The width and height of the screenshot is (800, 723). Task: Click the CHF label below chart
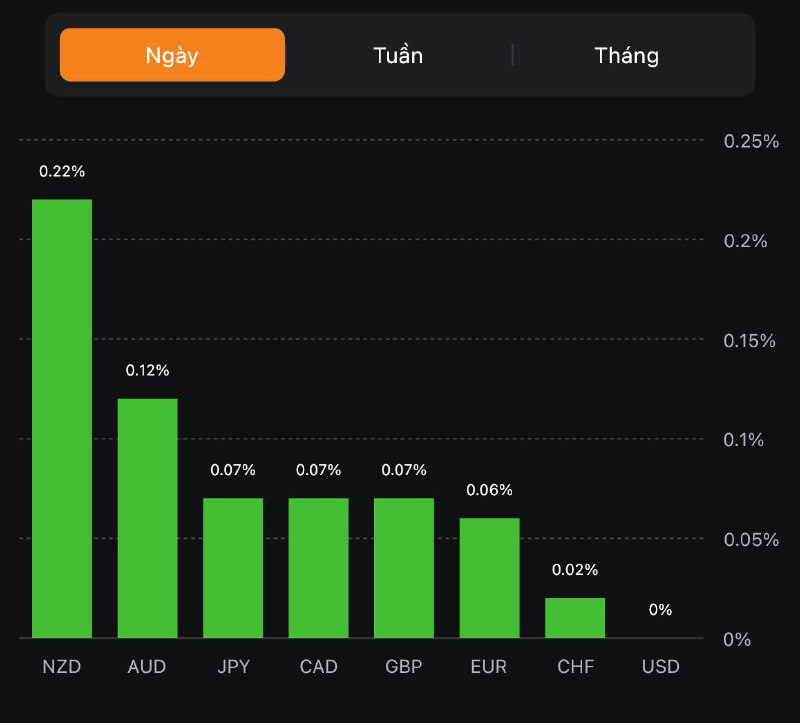click(x=575, y=667)
